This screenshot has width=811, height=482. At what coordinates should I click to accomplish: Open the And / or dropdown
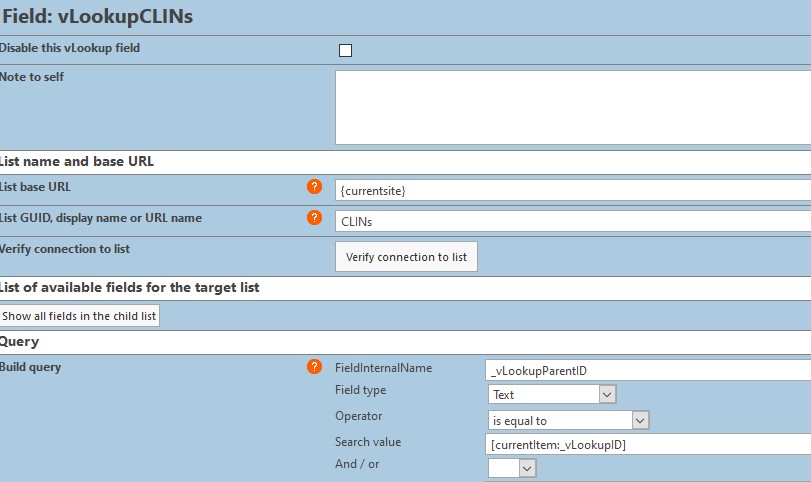512,469
